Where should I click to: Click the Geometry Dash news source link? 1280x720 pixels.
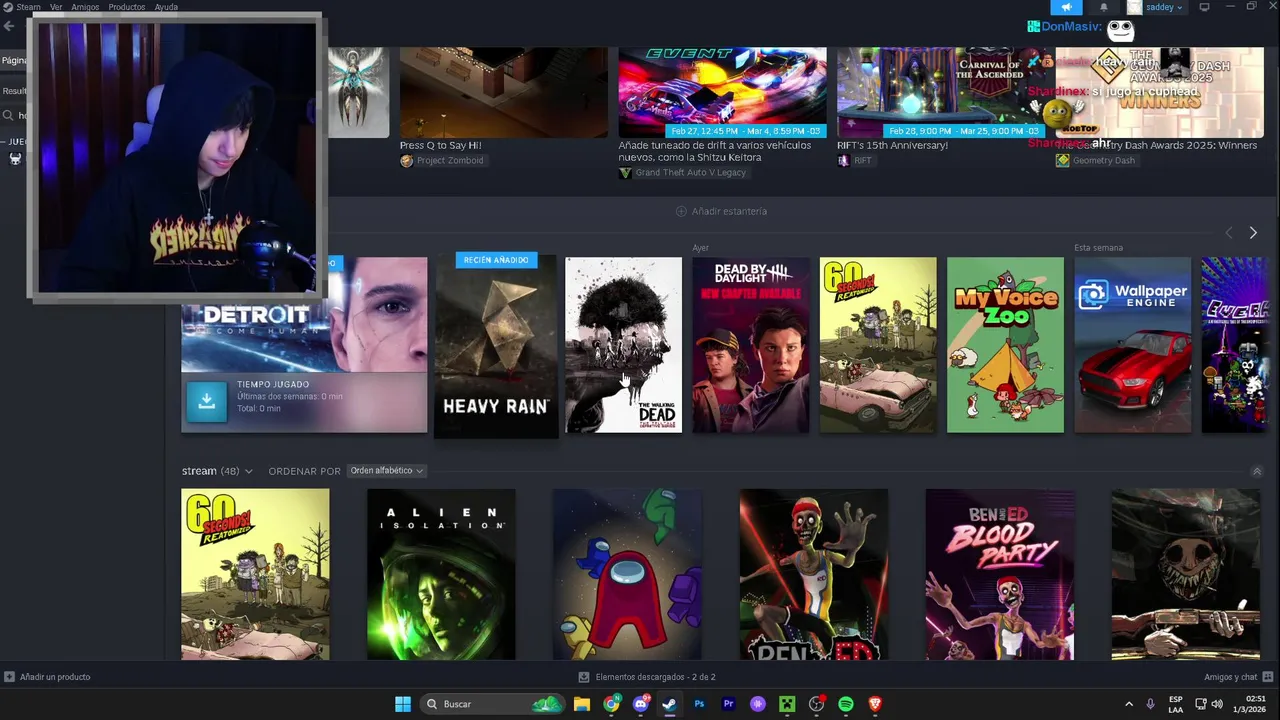(1096, 161)
